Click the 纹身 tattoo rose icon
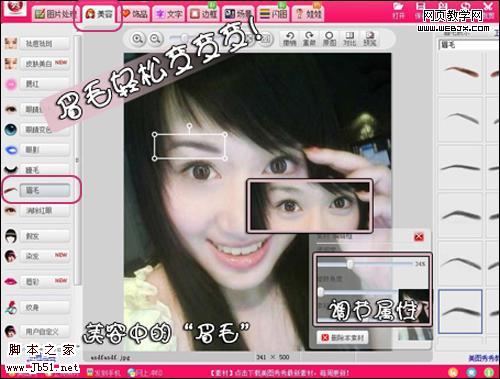The height and width of the screenshot is (379, 500). 11,307
